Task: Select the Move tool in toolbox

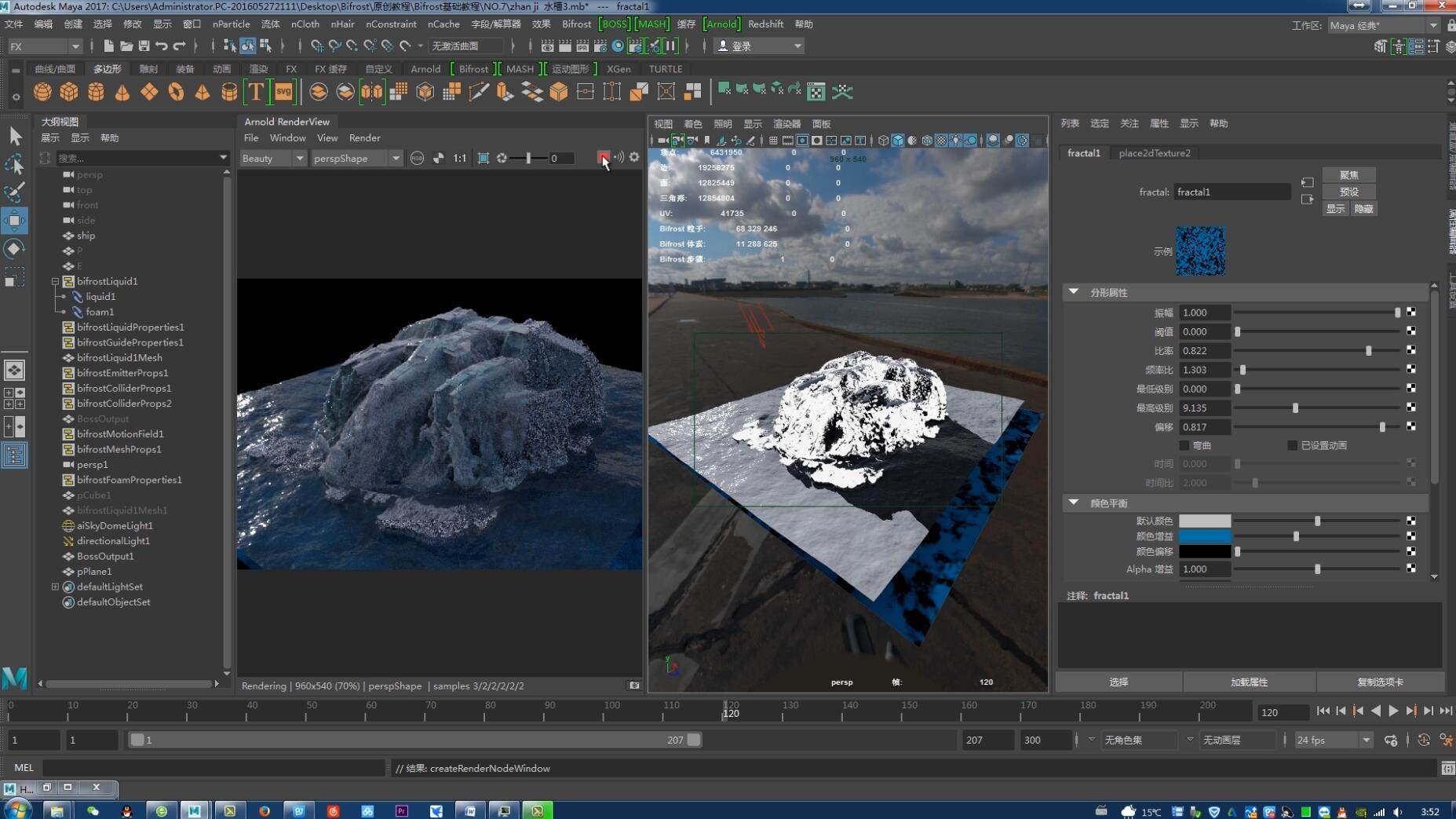Action: tap(14, 221)
